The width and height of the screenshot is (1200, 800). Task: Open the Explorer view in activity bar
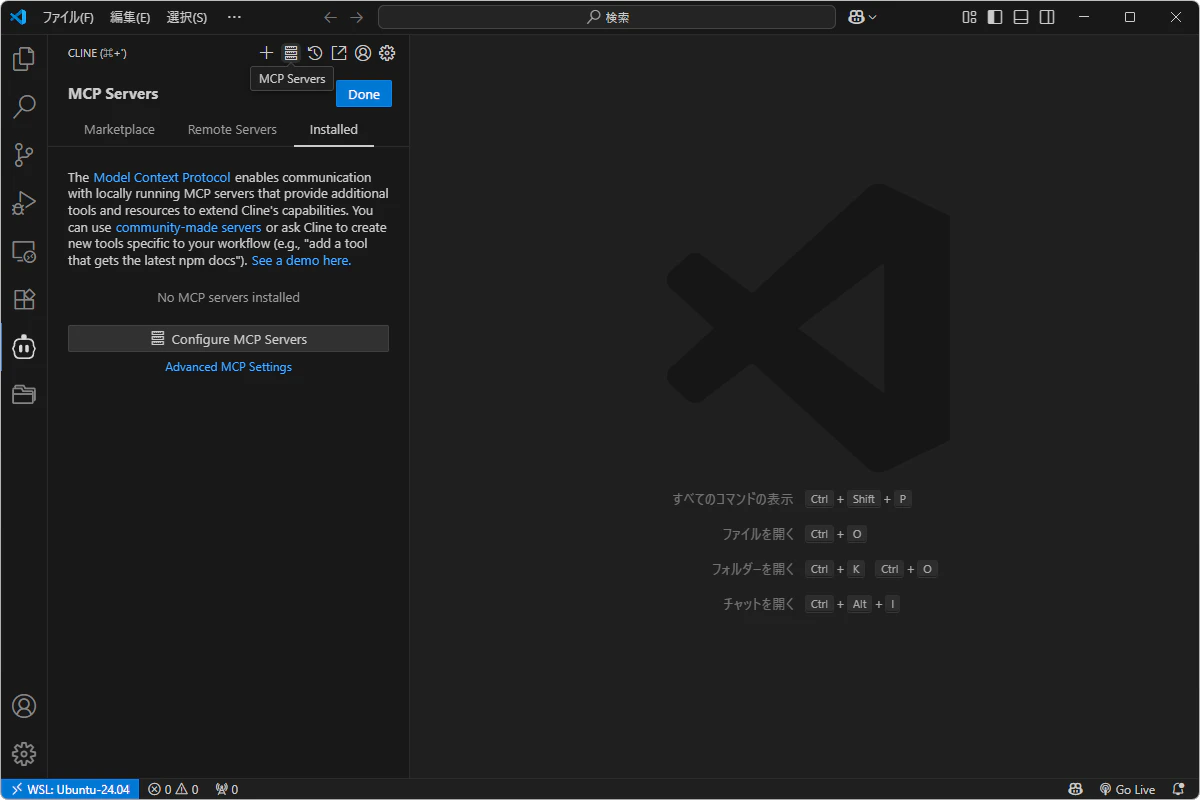[x=24, y=58]
